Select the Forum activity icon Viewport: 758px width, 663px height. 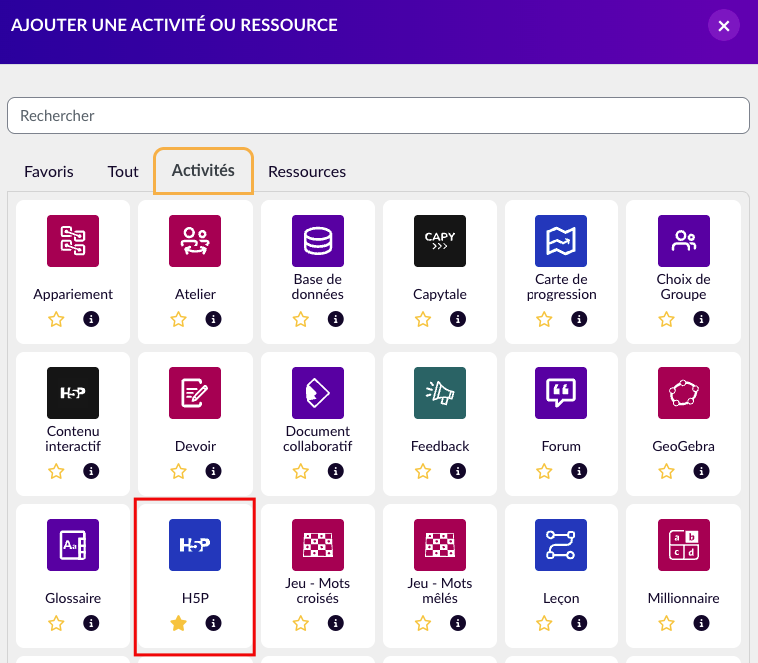click(561, 393)
